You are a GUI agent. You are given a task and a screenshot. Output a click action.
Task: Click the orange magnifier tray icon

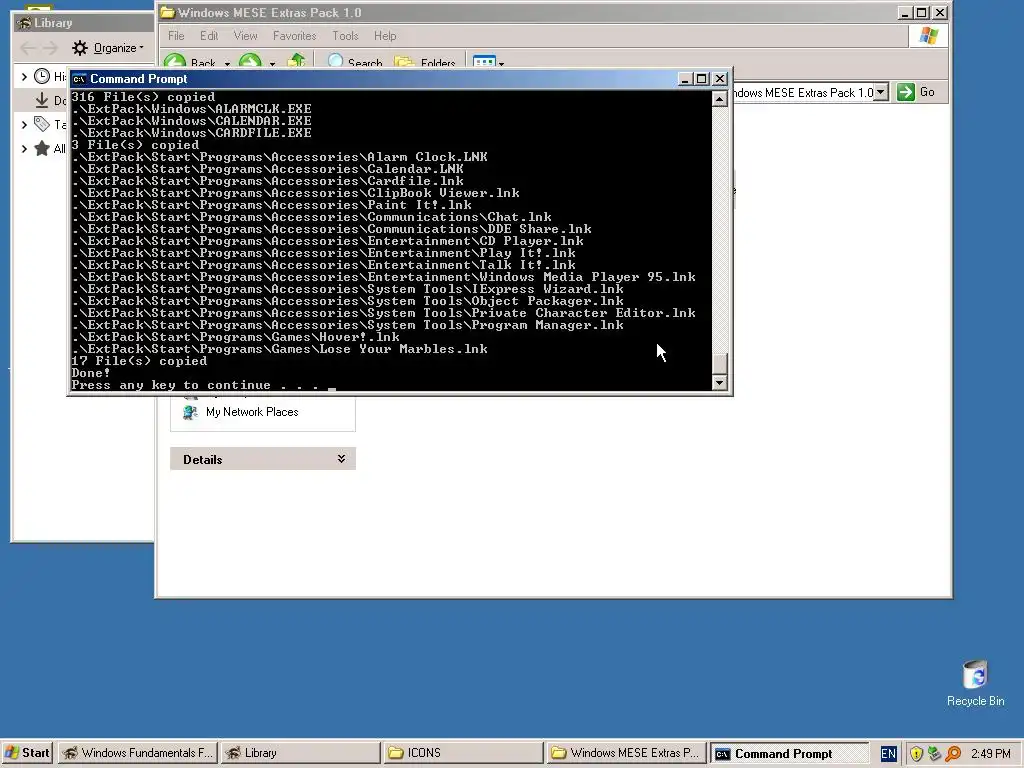click(953, 754)
